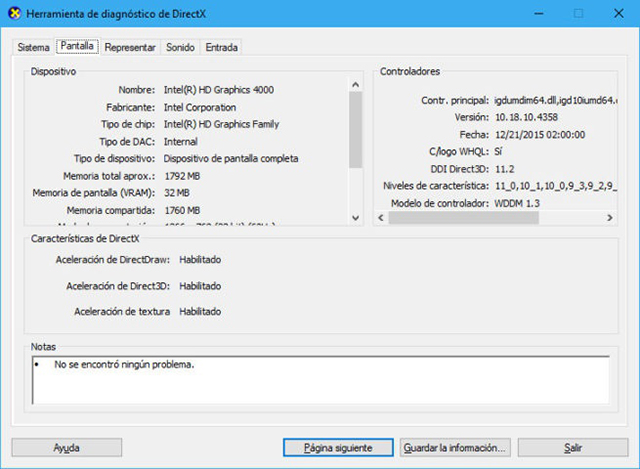The height and width of the screenshot is (469, 640).
Task: Open the Representar tab
Action: click(x=130, y=47)
